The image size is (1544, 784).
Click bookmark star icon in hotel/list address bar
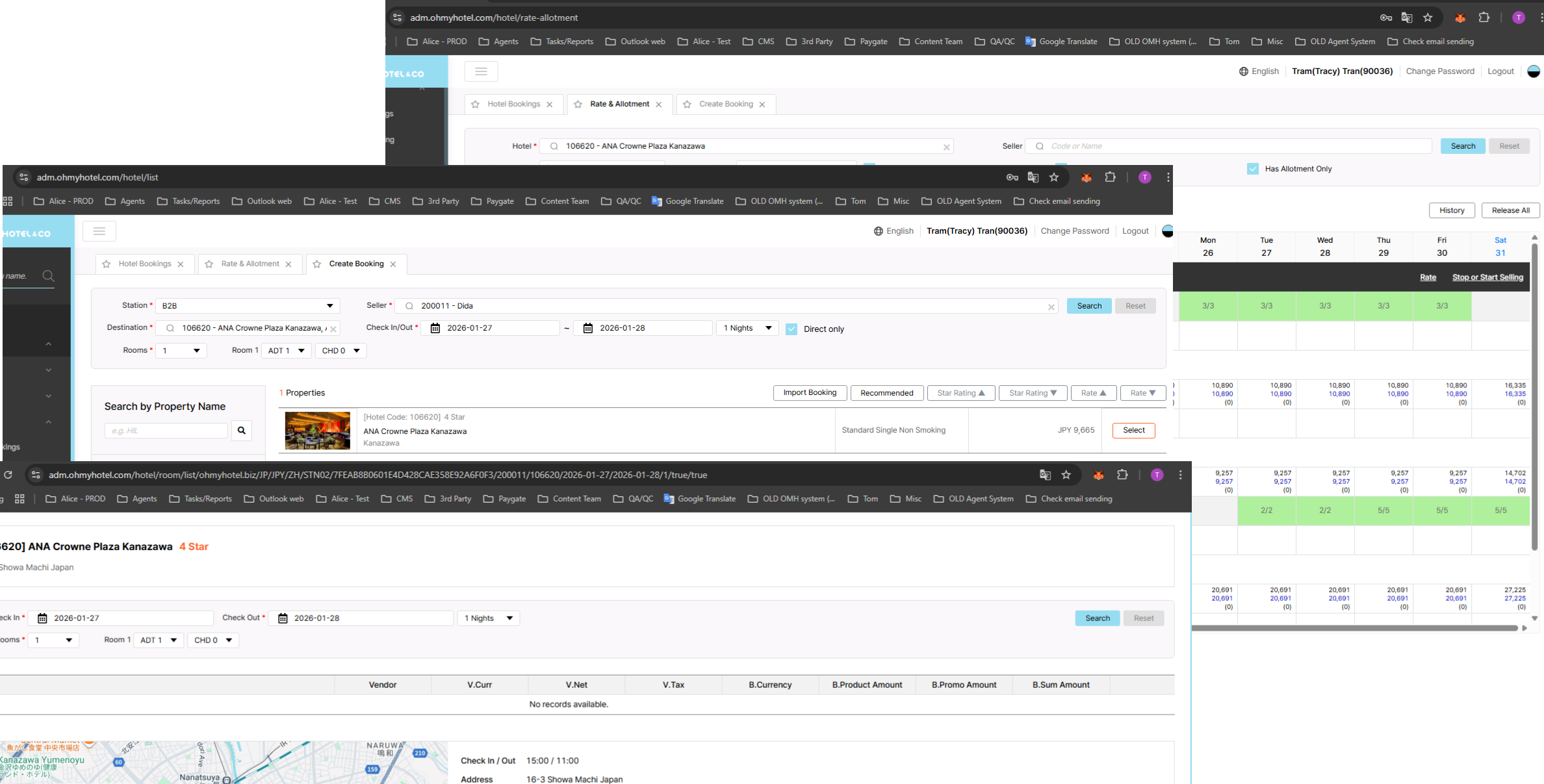pyautogui.click(x=1054, y=177)
